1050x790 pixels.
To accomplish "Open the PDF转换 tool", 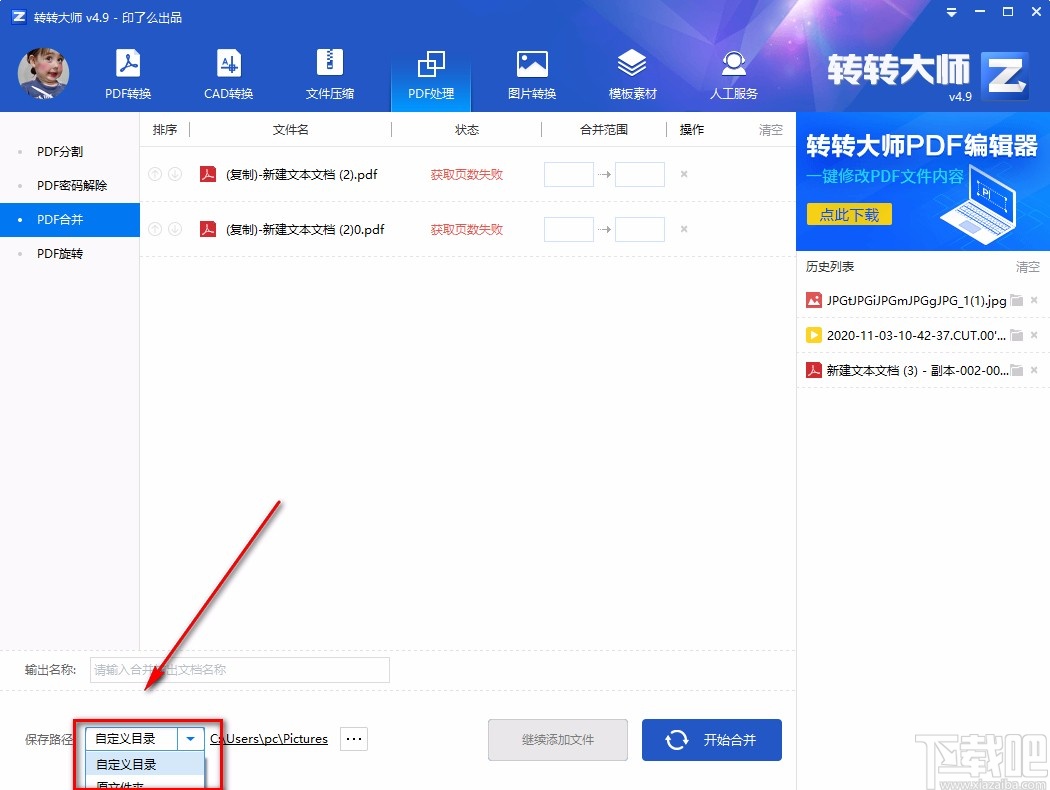I will [x=127, y=73].
